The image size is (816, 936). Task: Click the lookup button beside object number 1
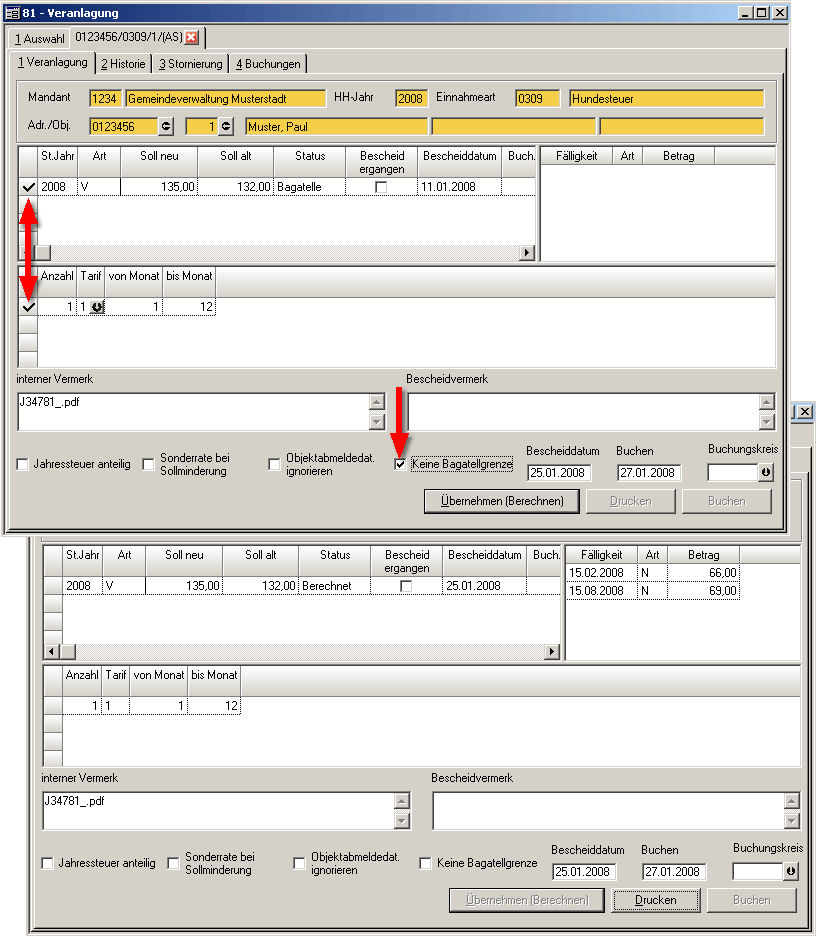pyautogui.click(x=226, y=126)
